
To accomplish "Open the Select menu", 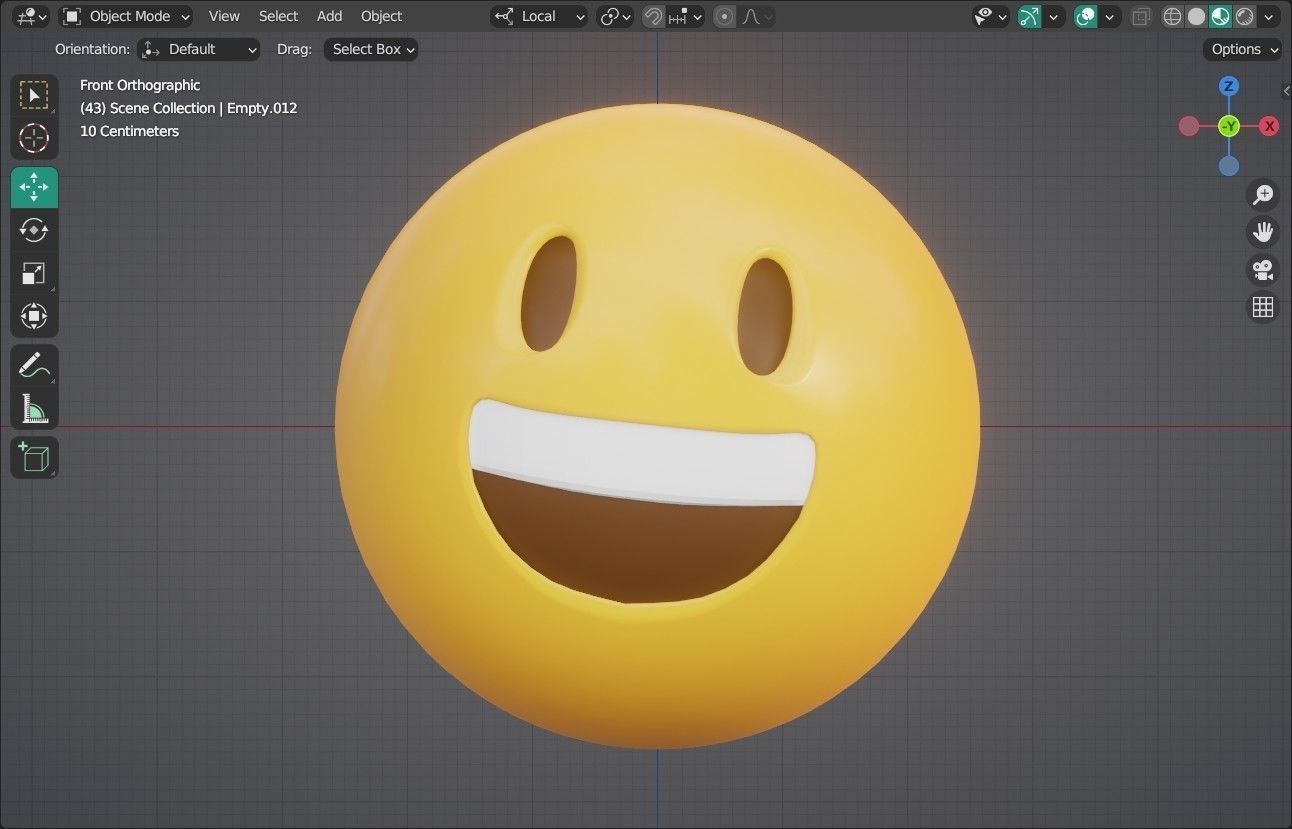I will (278, 16).
